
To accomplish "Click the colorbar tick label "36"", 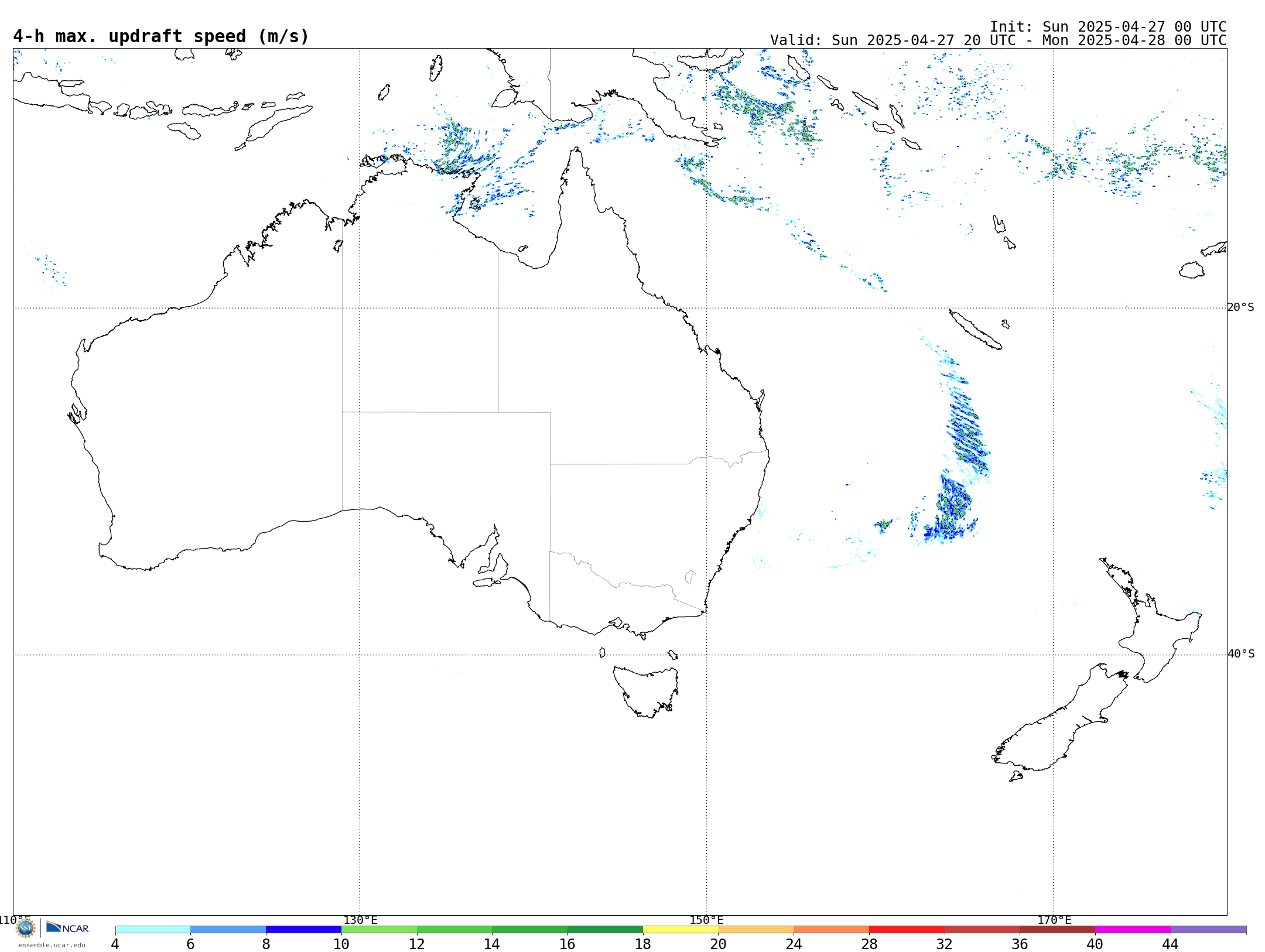I will (1020, 944).
